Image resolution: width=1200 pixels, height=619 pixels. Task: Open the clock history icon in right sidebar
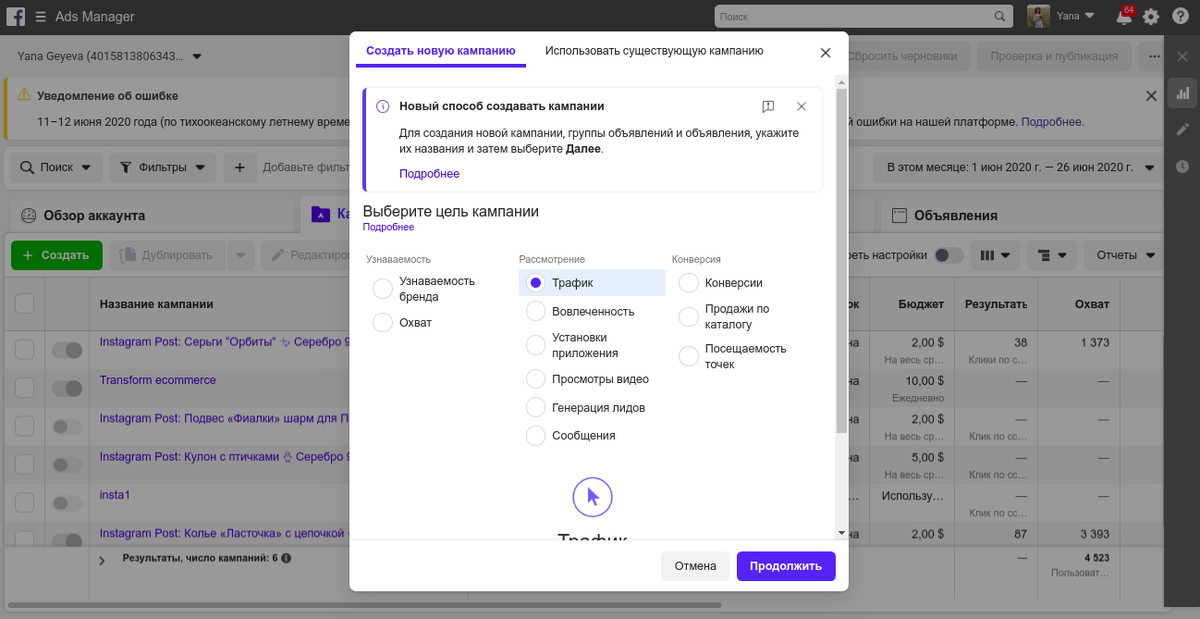click(x=1183, y=166)
